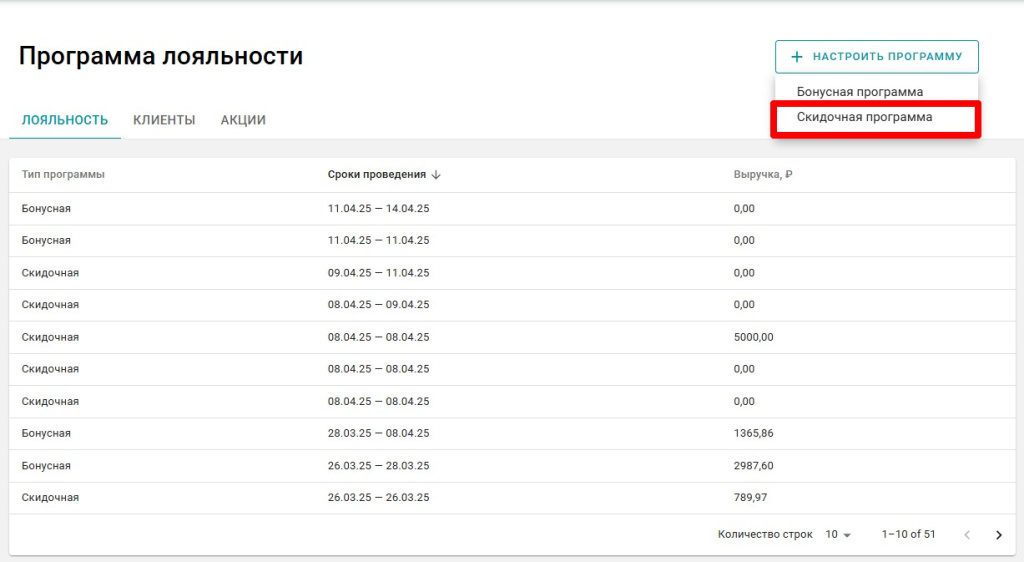Click the plus icon in Настроить программу button
The width and height of the screenshot is (1024, 562).
(x=797, y=57)
